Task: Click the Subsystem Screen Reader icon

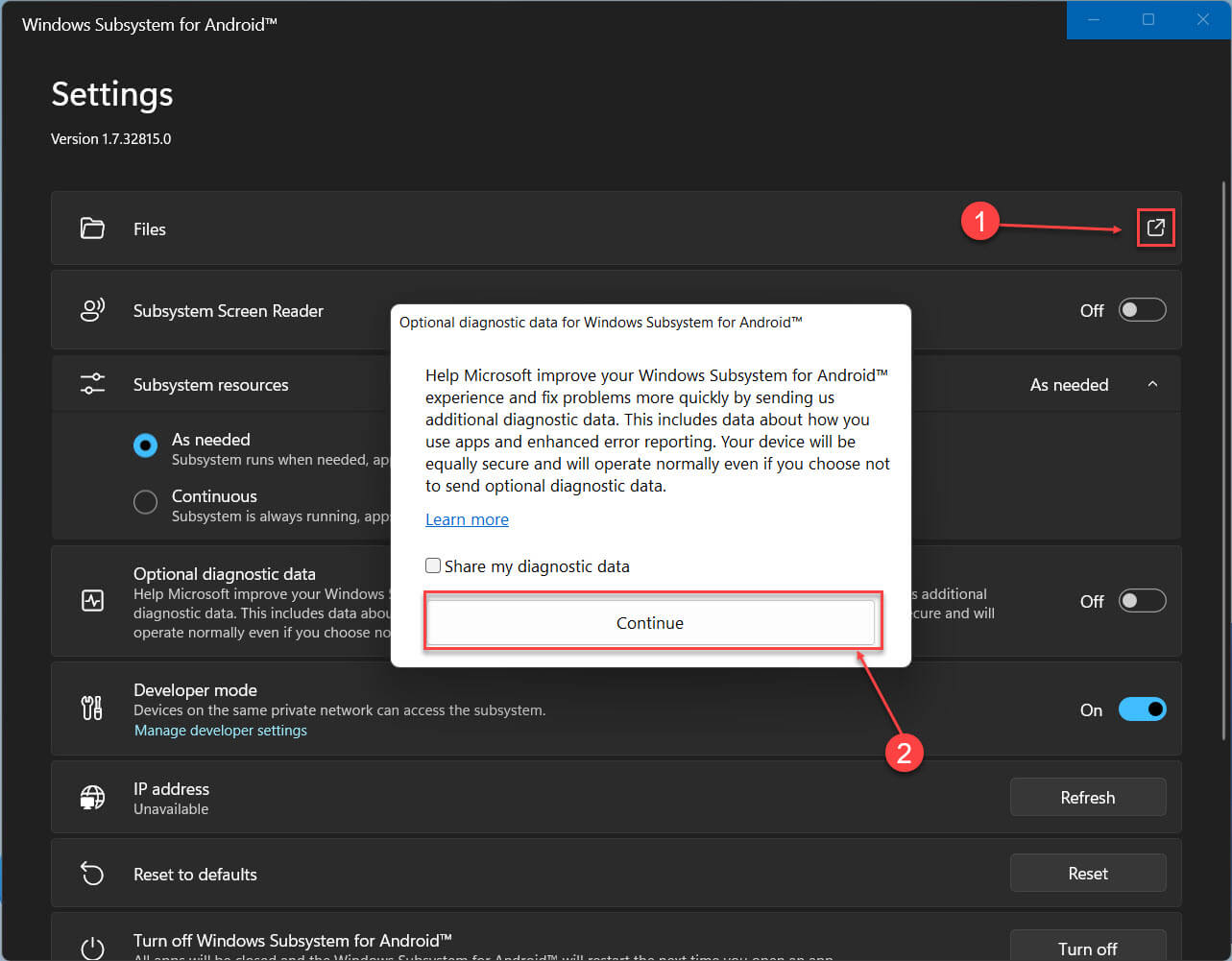Action: (92, 310)
